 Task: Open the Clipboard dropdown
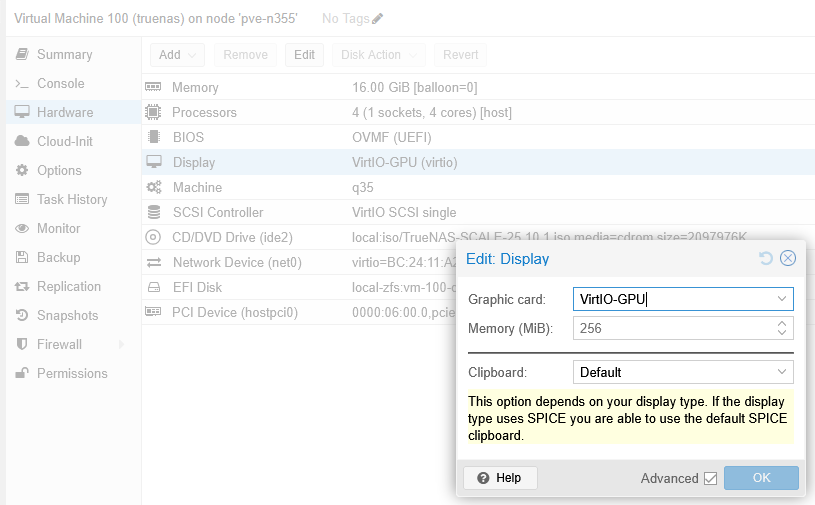click(781, 372)
